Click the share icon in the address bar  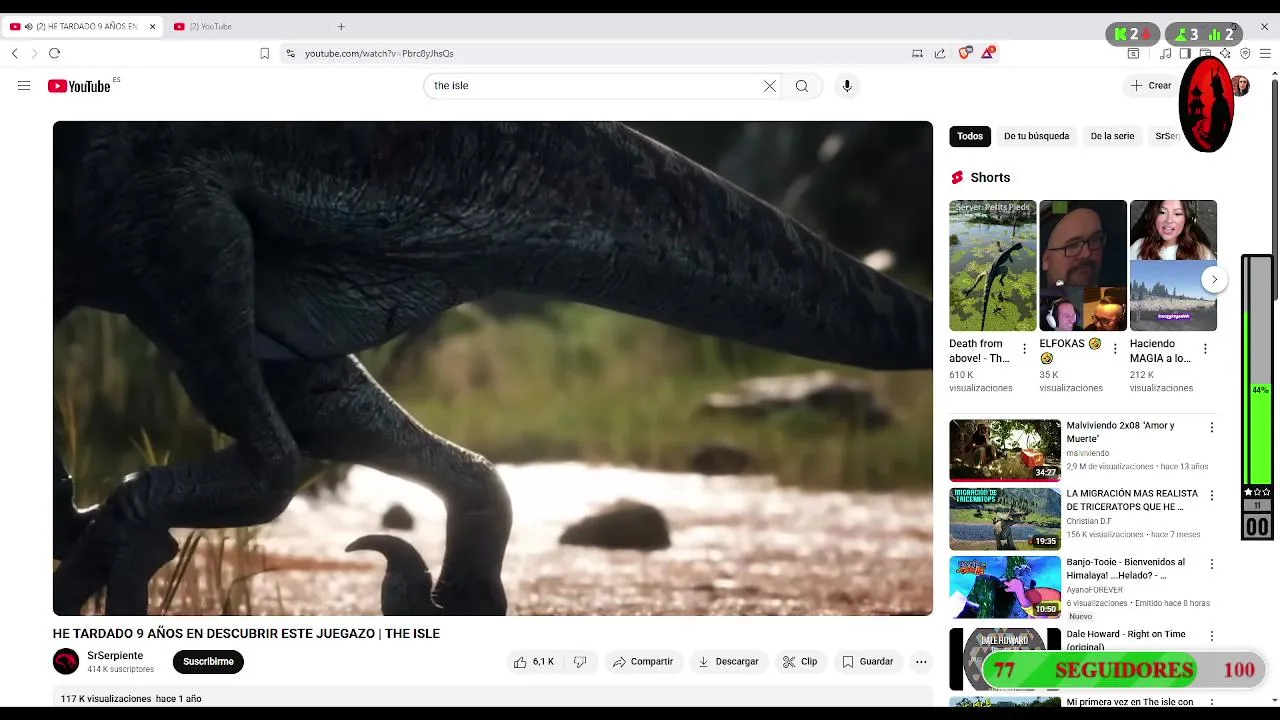(x=940, y=53)
